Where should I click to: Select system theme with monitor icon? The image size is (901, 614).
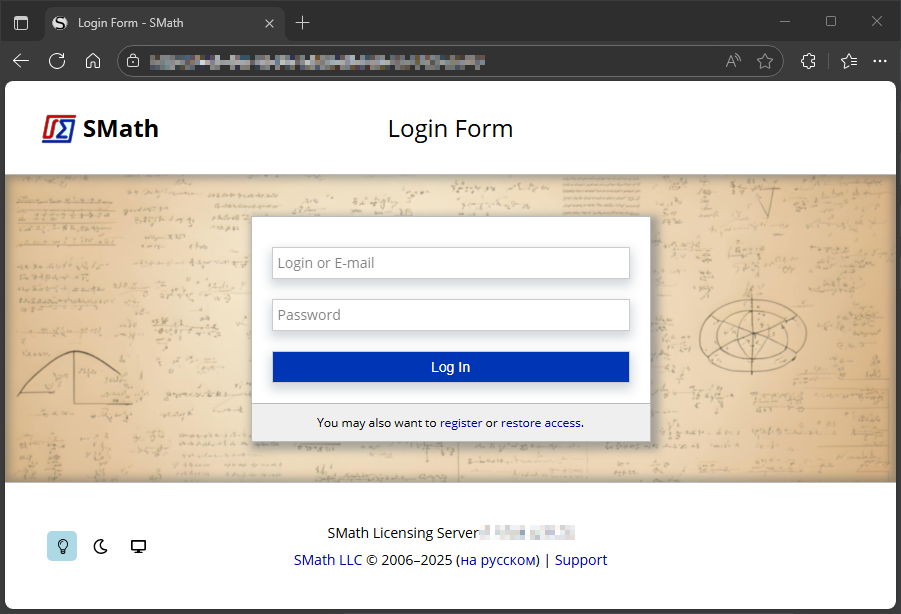(138, 546)
